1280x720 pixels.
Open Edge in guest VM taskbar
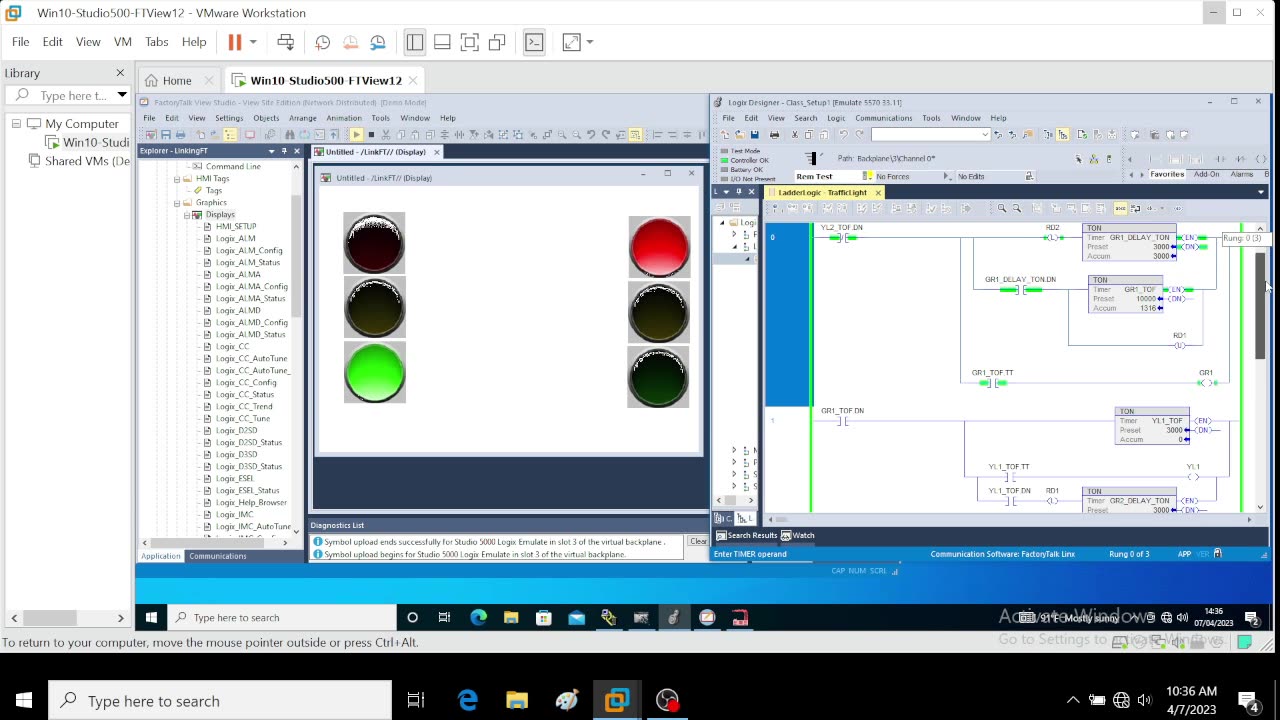tap(478, 617)
